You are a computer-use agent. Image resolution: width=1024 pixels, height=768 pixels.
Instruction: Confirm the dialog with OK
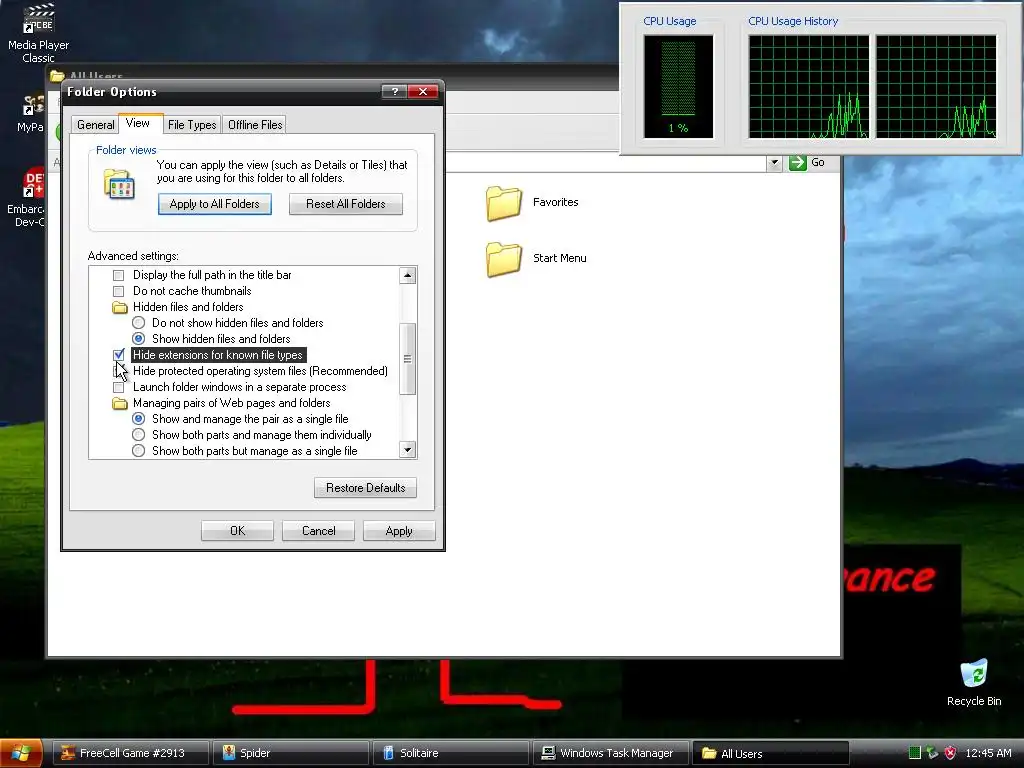(238, 531)
